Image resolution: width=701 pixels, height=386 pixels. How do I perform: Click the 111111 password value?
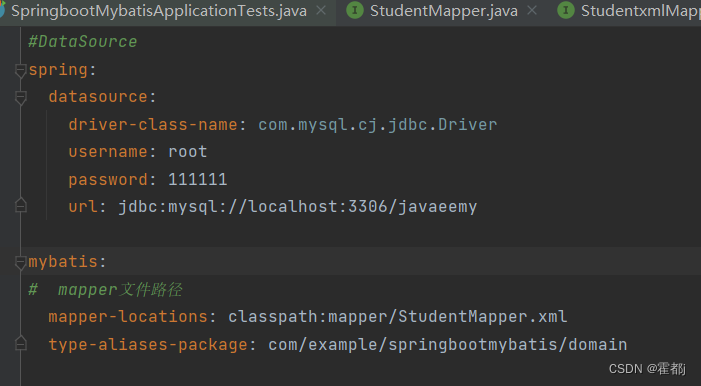point(198,180)
